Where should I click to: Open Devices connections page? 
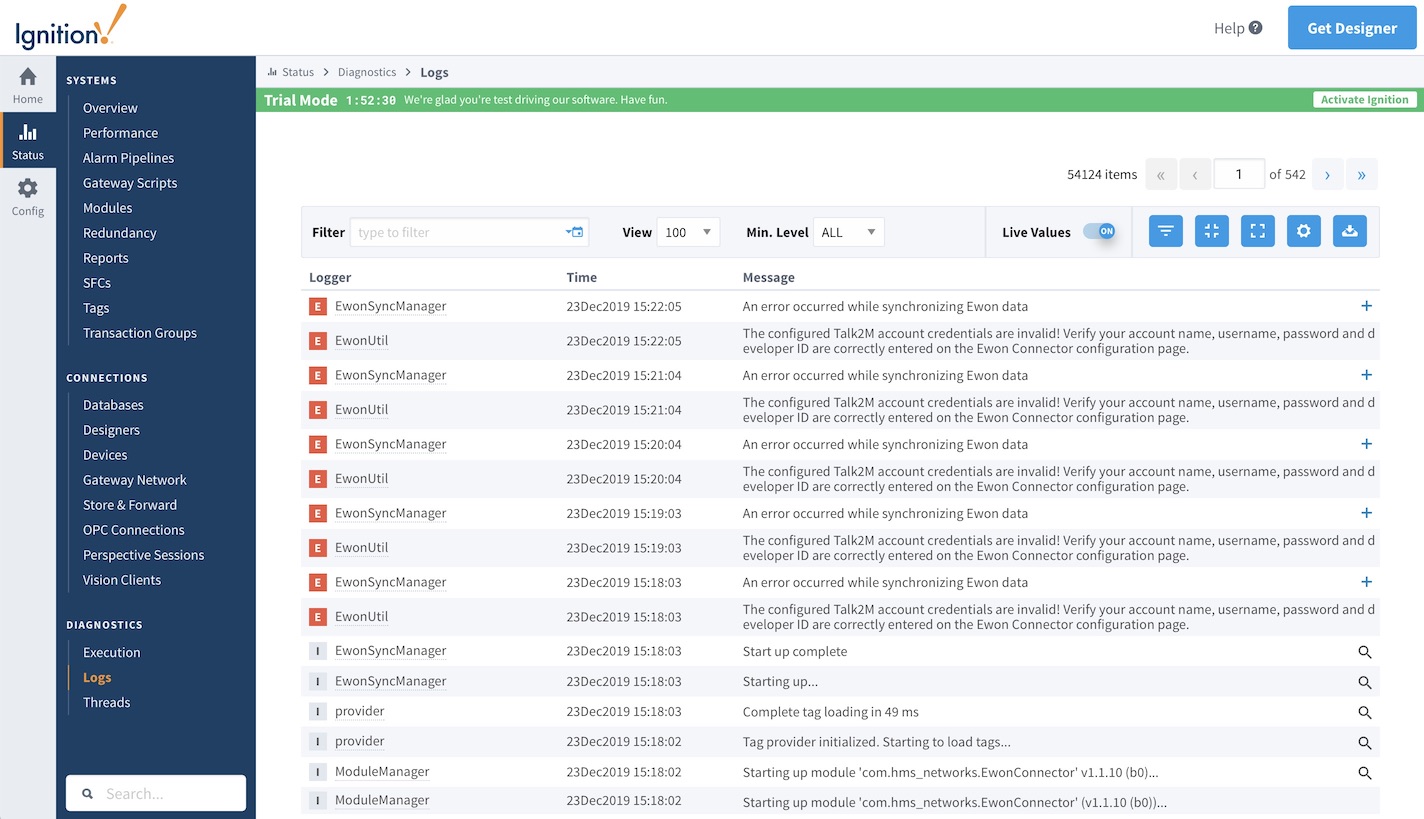click(x=105, y=455)
